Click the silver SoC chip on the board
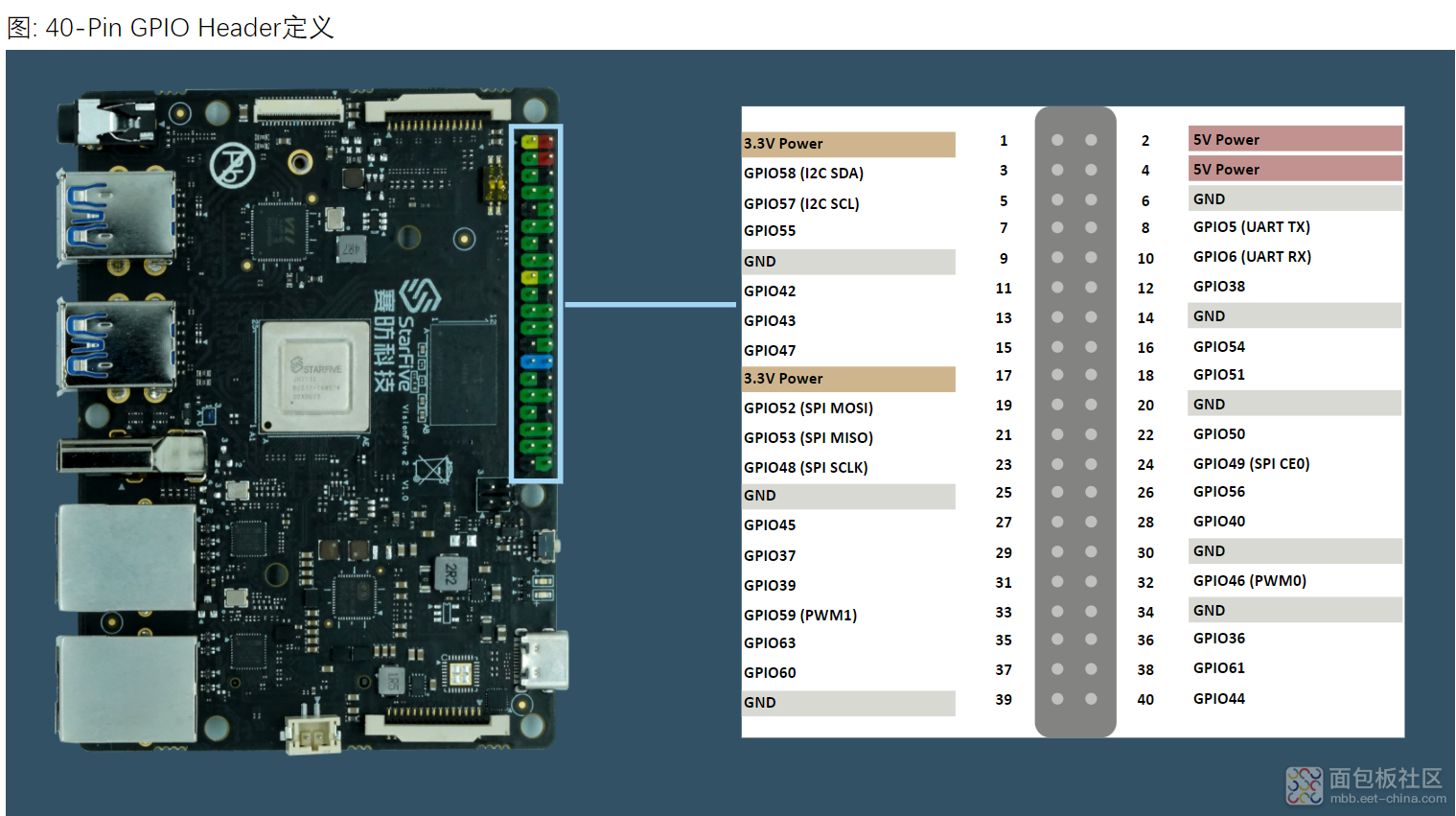Image resolution: width=1456 pixels, height=816 pixels. click(x=314, y=377)
